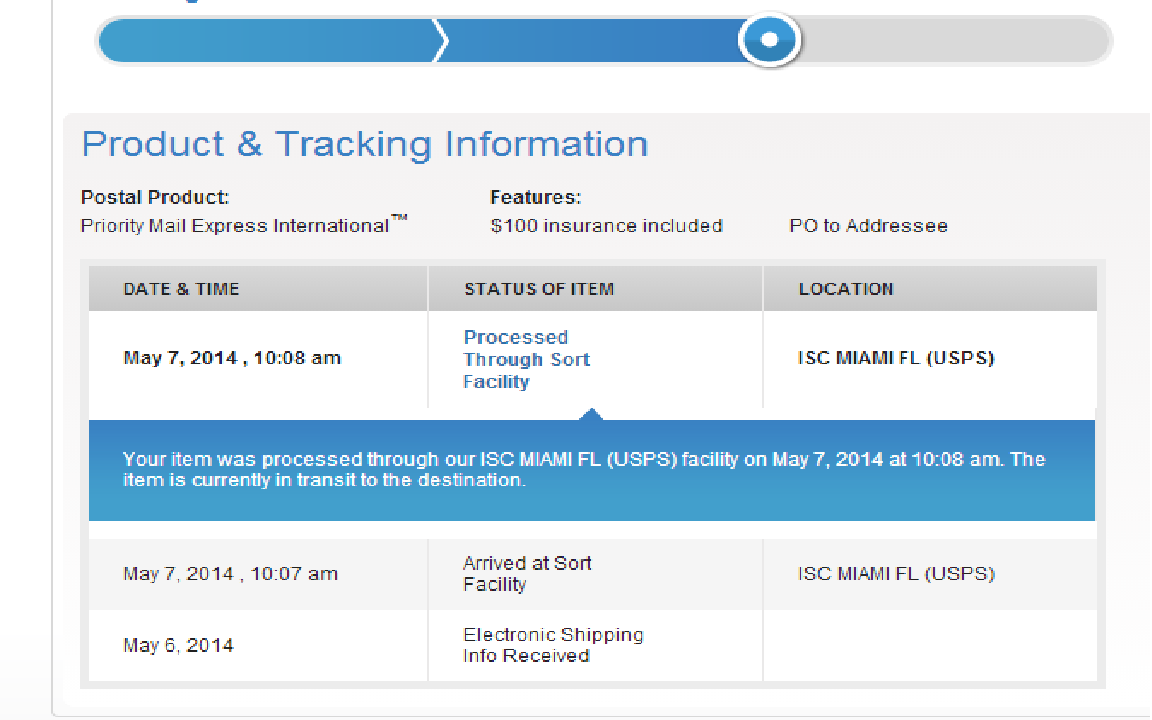Click the circular progress marker on tracking bar

(769, 40)
